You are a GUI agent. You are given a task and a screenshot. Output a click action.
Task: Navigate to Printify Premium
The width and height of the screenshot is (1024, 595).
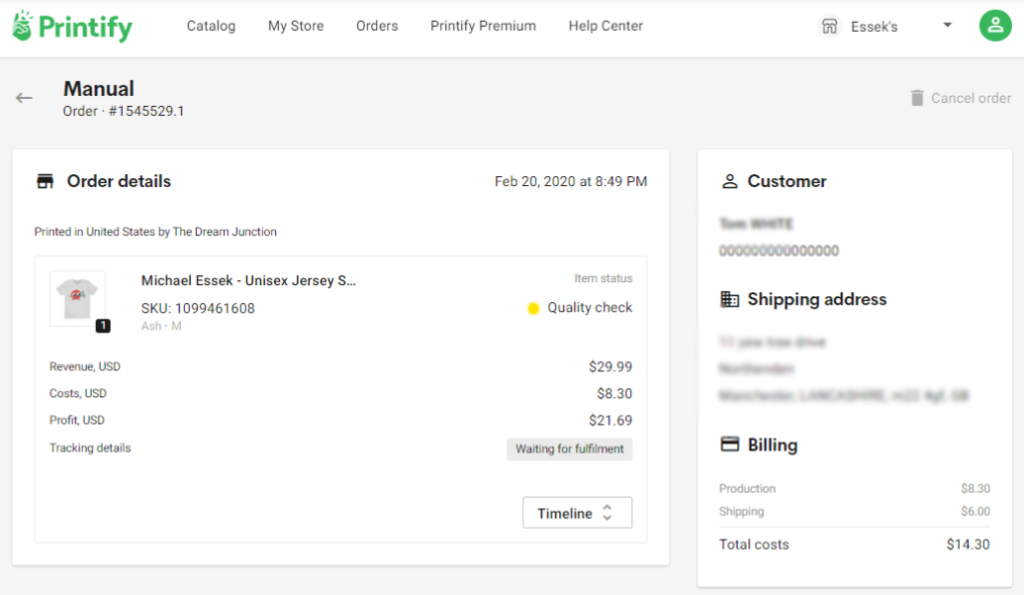(x=483, y=26)
